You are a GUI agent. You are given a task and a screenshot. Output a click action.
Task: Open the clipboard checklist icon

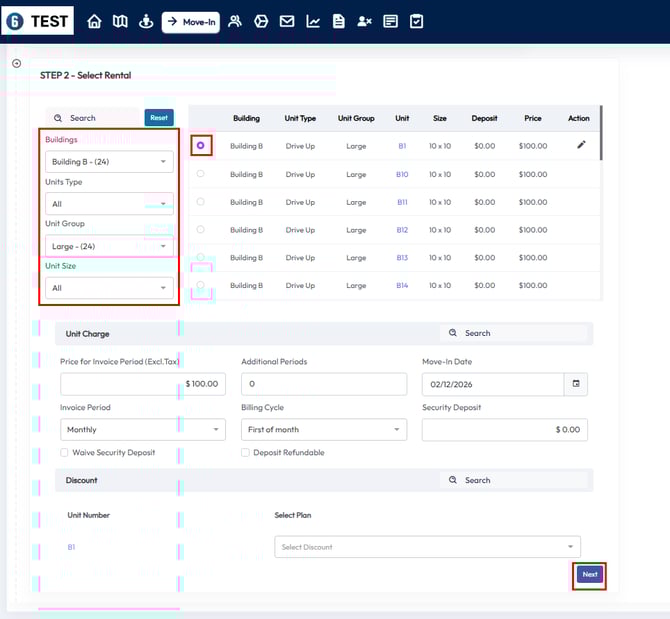416,21
